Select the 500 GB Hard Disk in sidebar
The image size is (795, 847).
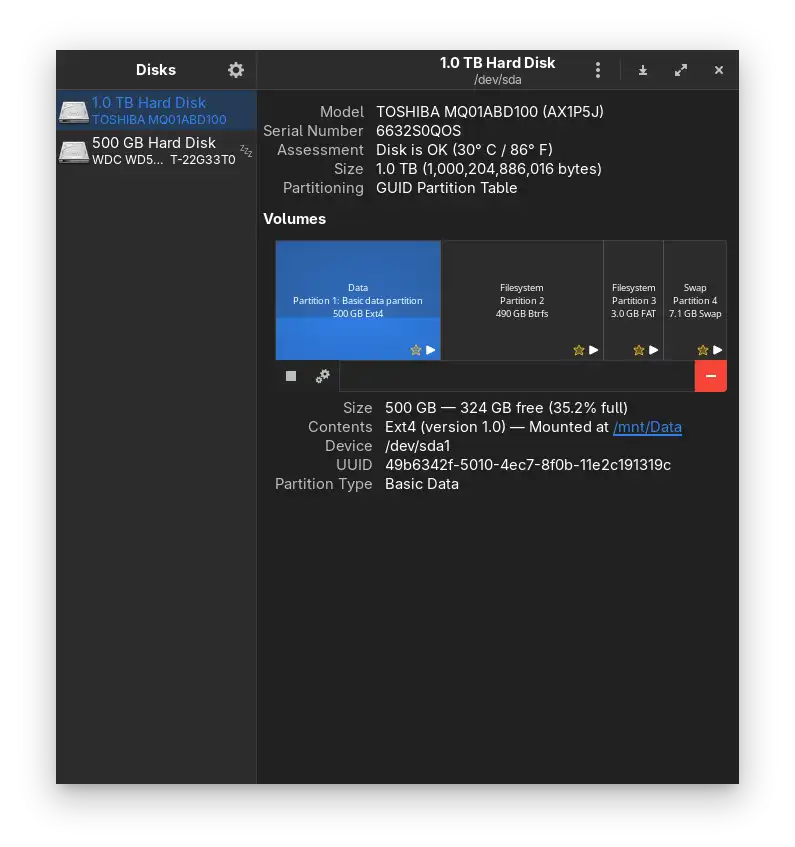[x=155, y=151]
